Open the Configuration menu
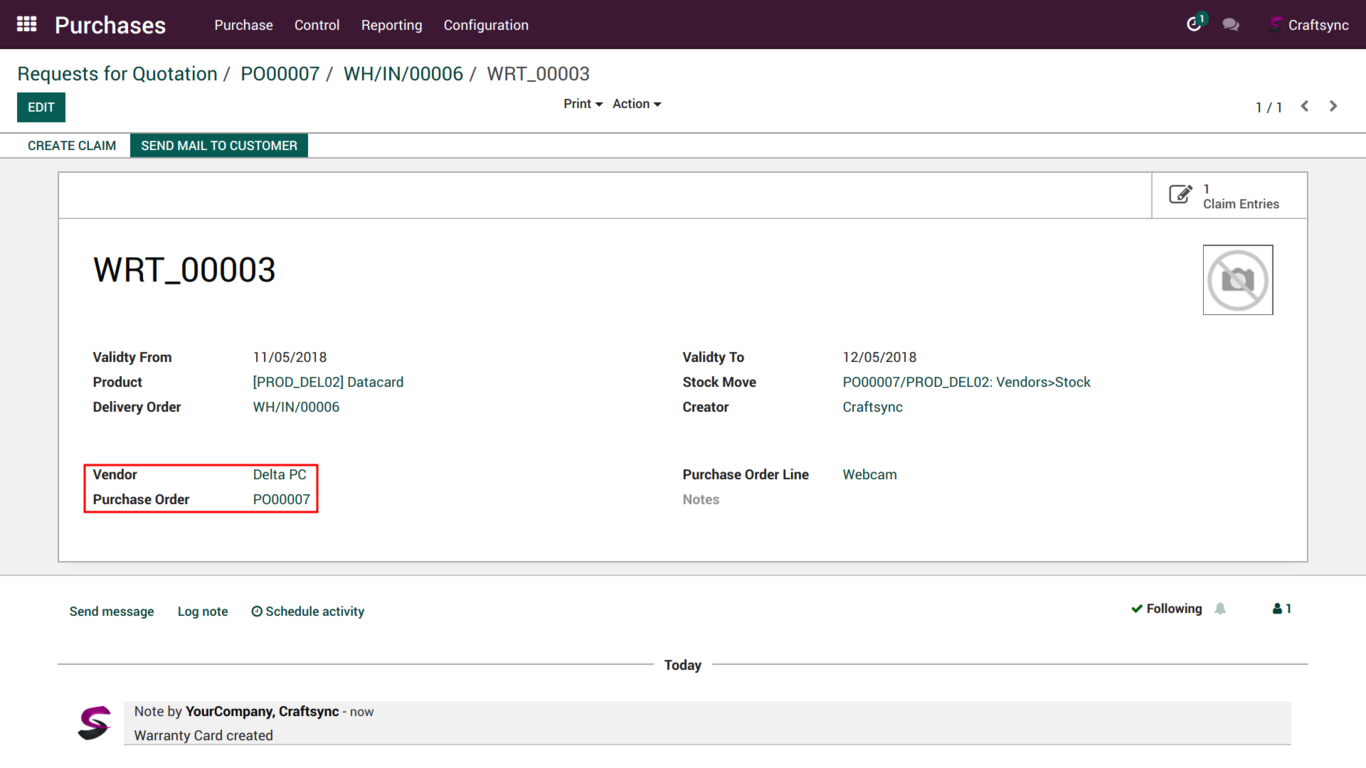Image resolution: width=1366 pixels, height=768 pixels. 486,25
